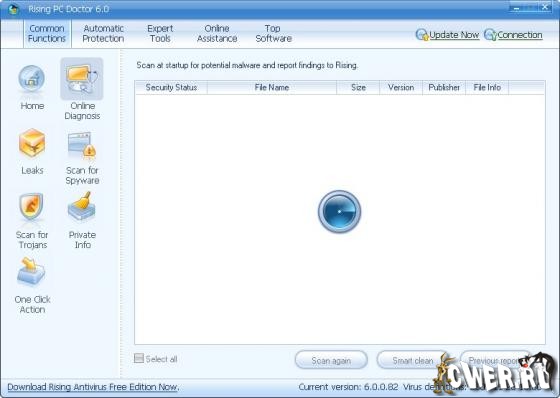Follow Download Rising Antivirus Free Edition link
560x398 pixels.
[93, 387]
